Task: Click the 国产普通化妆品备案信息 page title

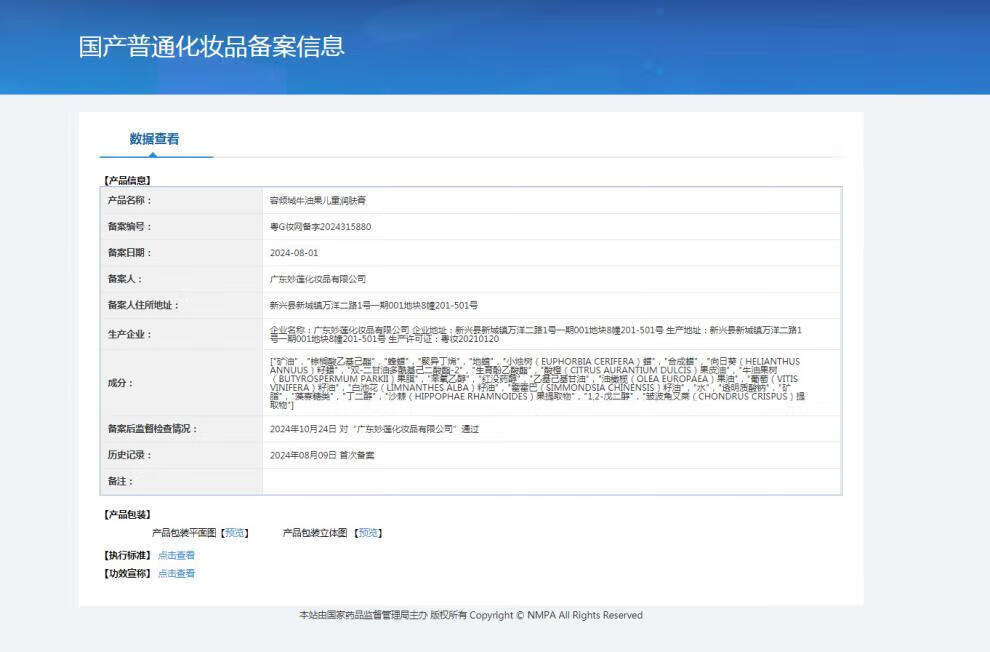Action: (x=211, y=46)
